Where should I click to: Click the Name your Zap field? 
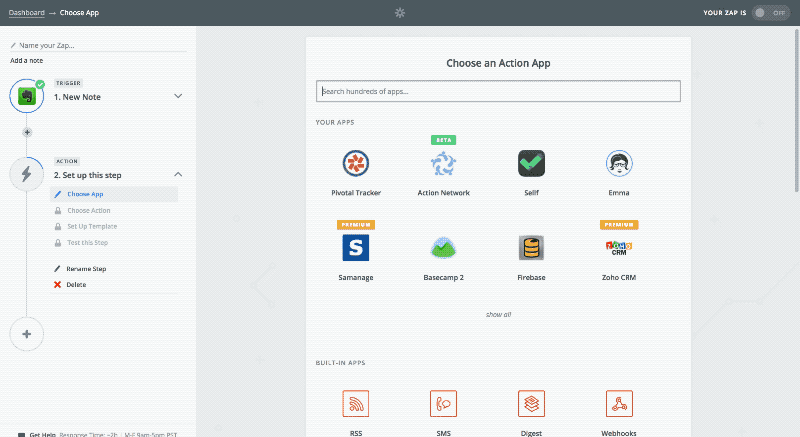98,45
